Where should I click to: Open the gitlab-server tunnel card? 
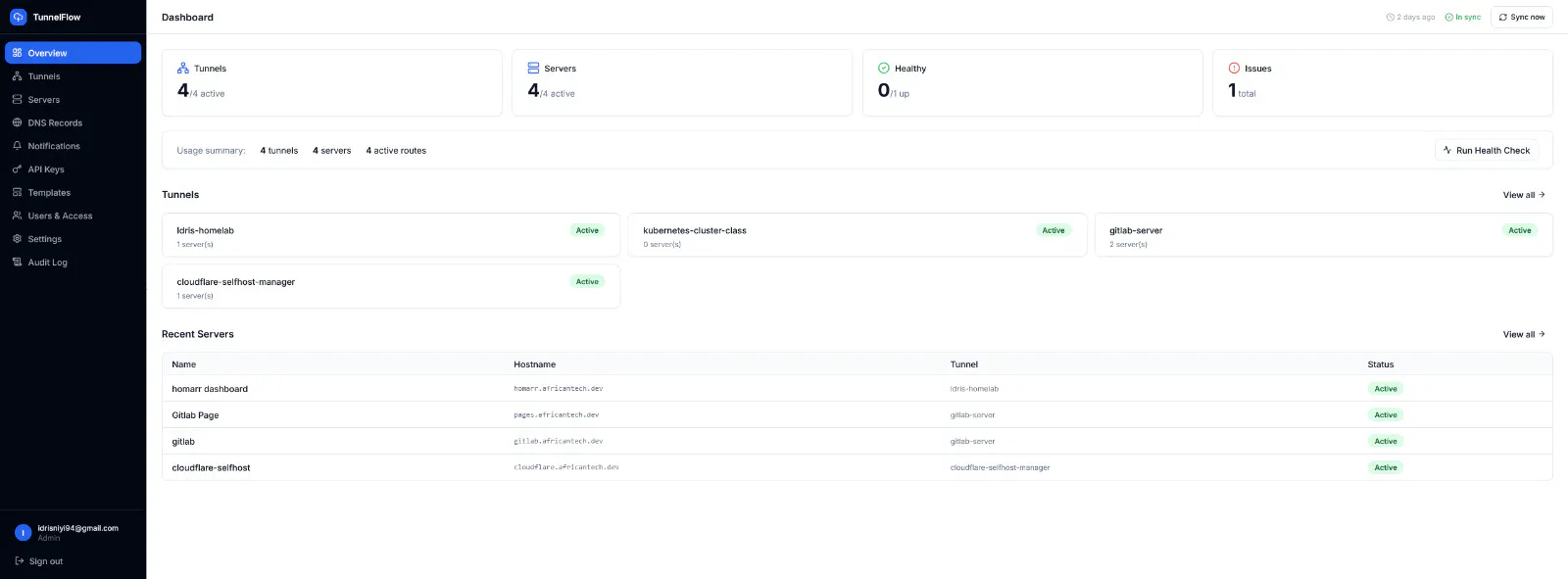1324,235
